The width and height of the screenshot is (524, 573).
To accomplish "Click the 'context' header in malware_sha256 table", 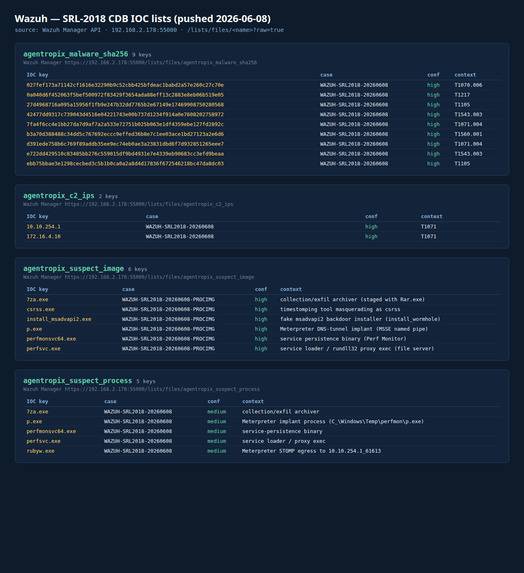I will [465, 75].
